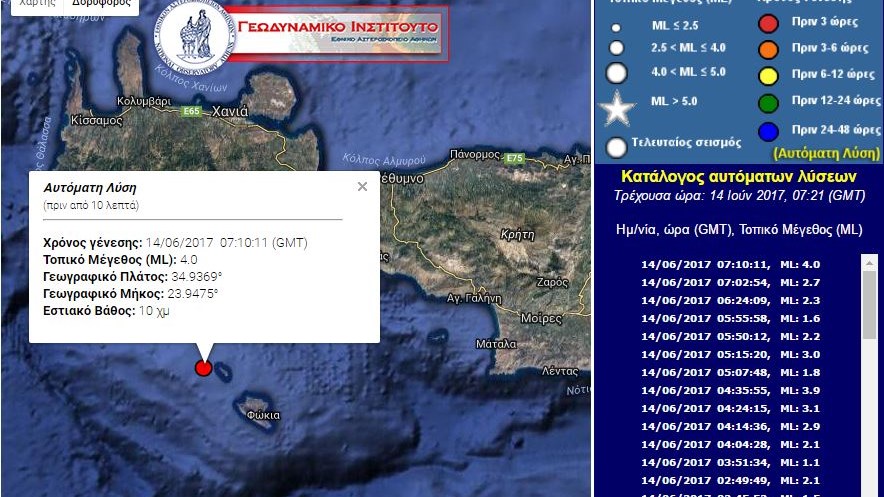Click the Λέντας label on map
Screen dimensions: 884x497
click(560, 371)
